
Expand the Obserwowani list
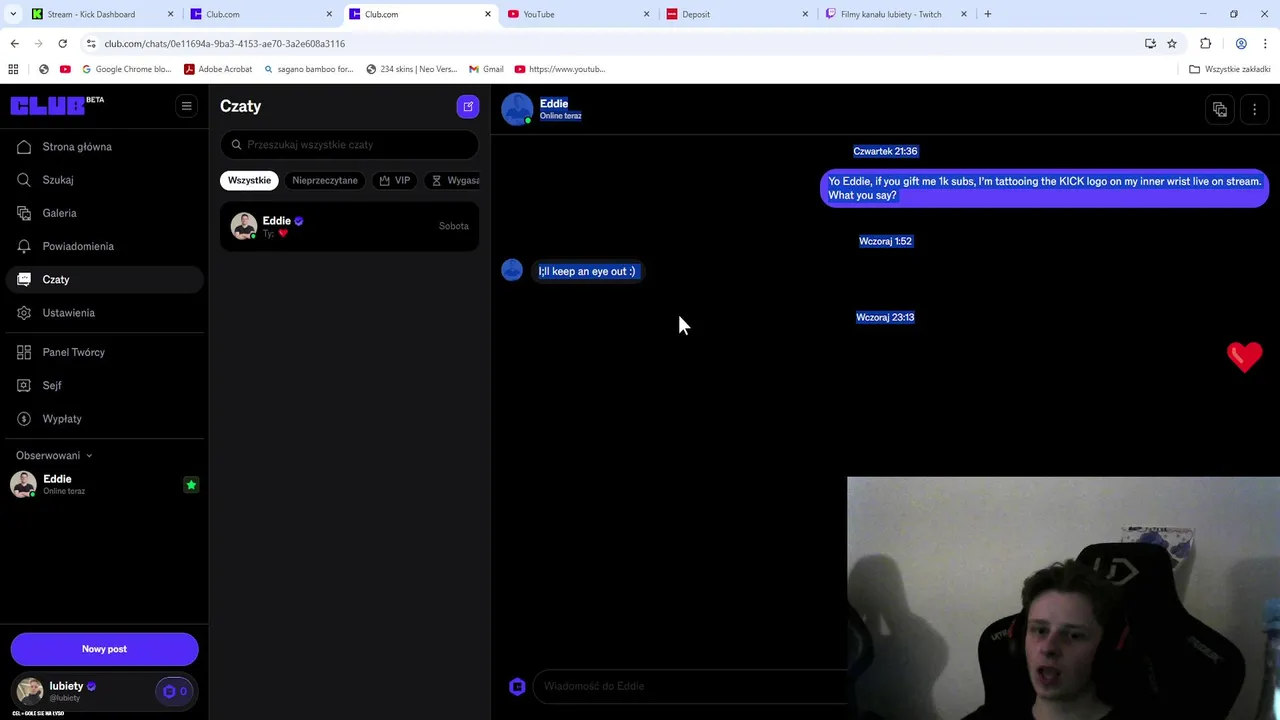54,456
